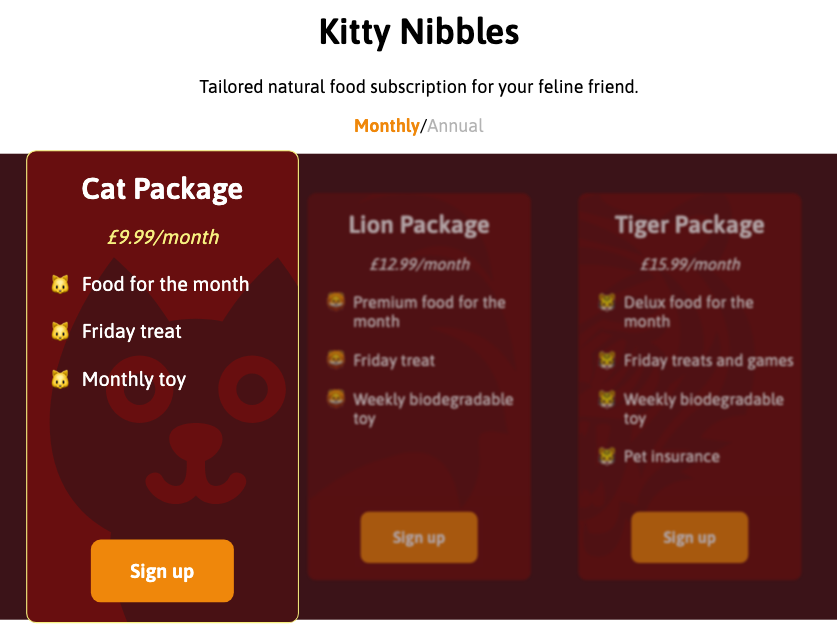837x644 pixels.
Task: Click cat emoji next to Monthly toy
Action: [60, 380]
